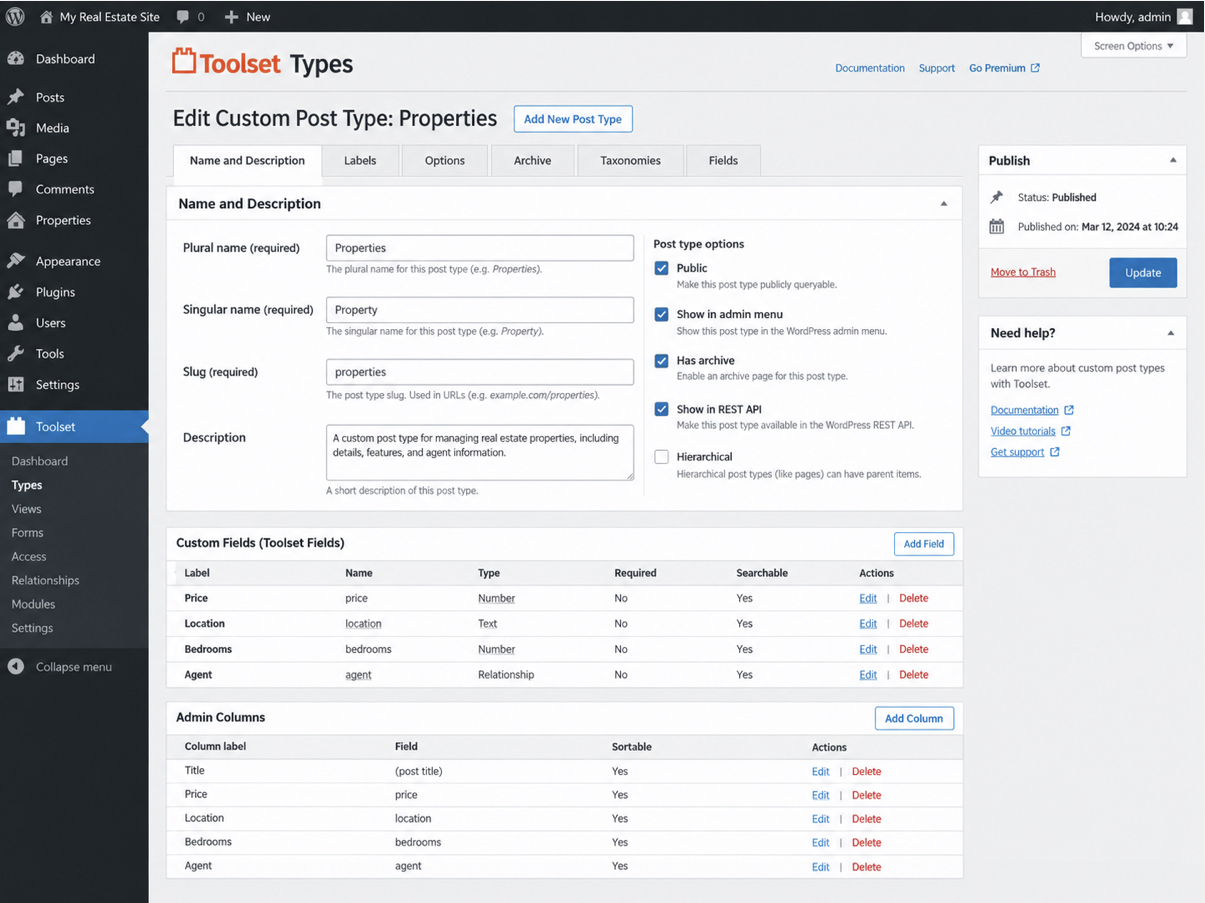Collapse the Publish box

pos(1173,160)
